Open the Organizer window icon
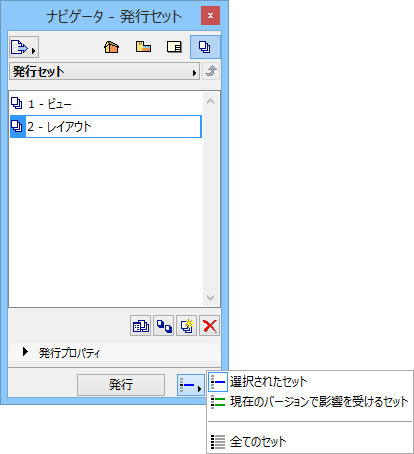 tap(140, 326)
